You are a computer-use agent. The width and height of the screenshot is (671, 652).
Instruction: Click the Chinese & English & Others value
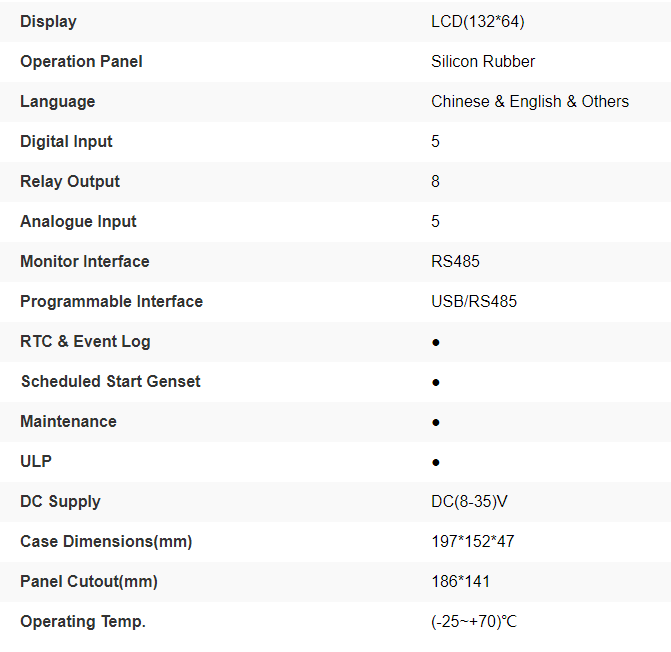(530, 101)
